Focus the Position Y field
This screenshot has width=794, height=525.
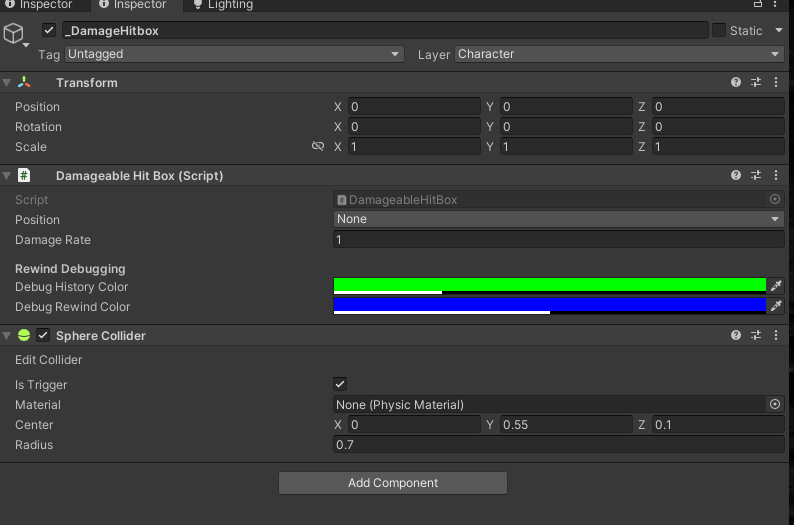[x=566, y=107]
